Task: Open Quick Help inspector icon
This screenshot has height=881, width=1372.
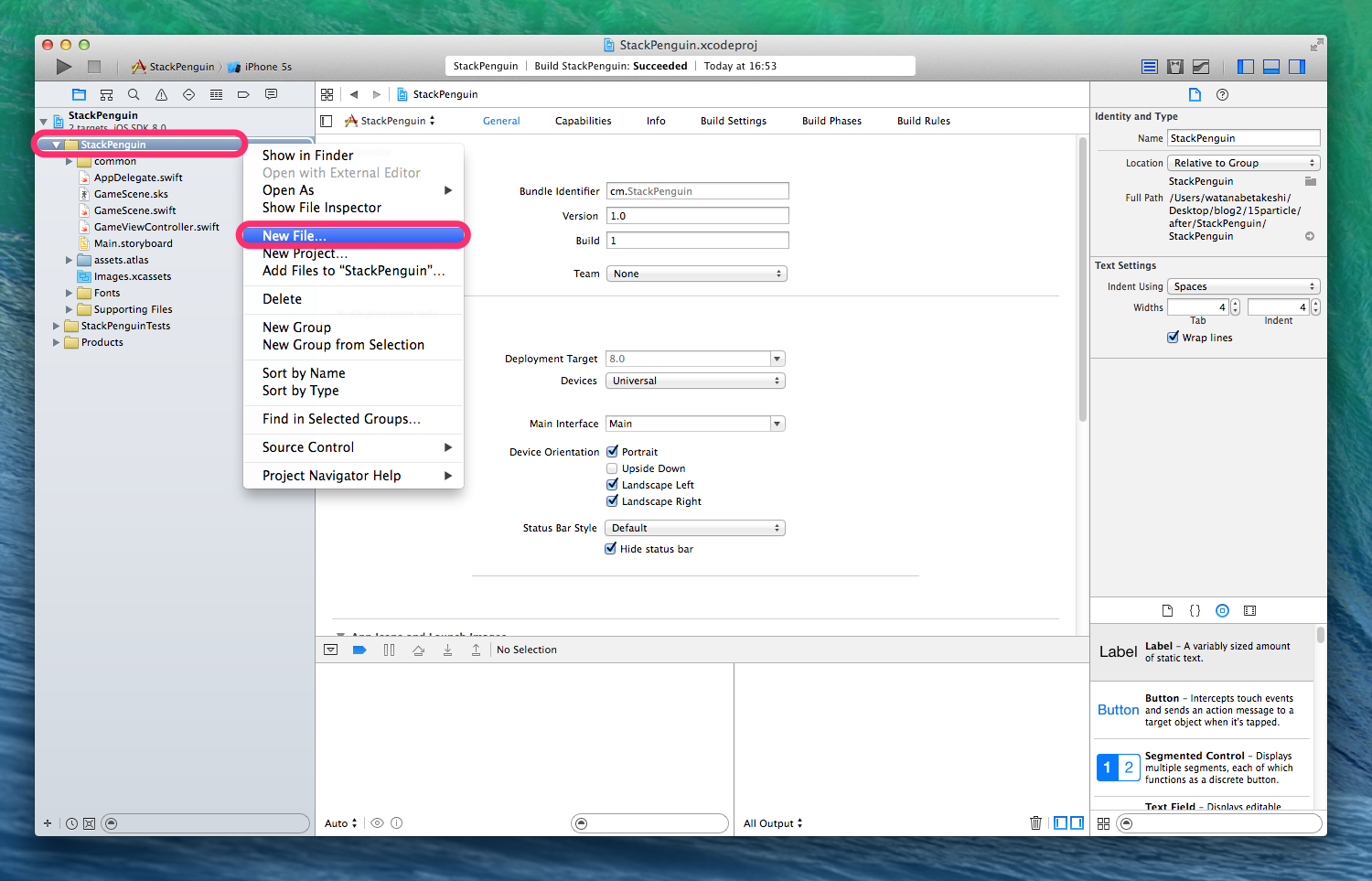Action: (x=1222, y=94)
